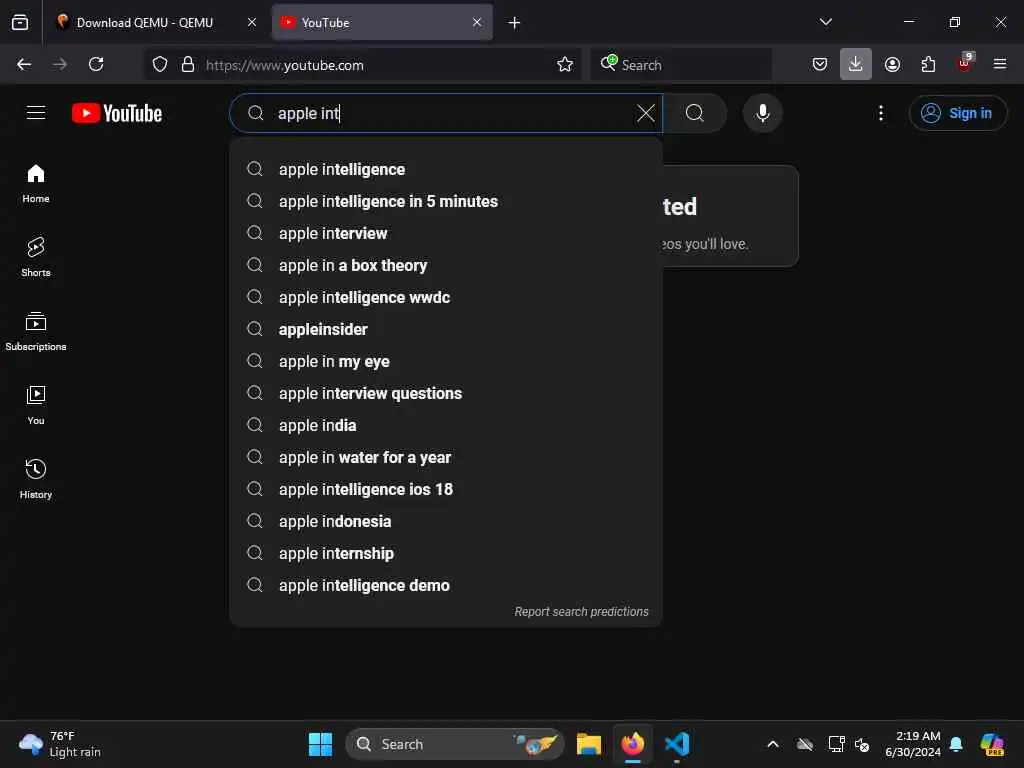Viewport: 1024px width, 768px height.
Task: Show hidden system tray icons
Action: pos(773,744)
